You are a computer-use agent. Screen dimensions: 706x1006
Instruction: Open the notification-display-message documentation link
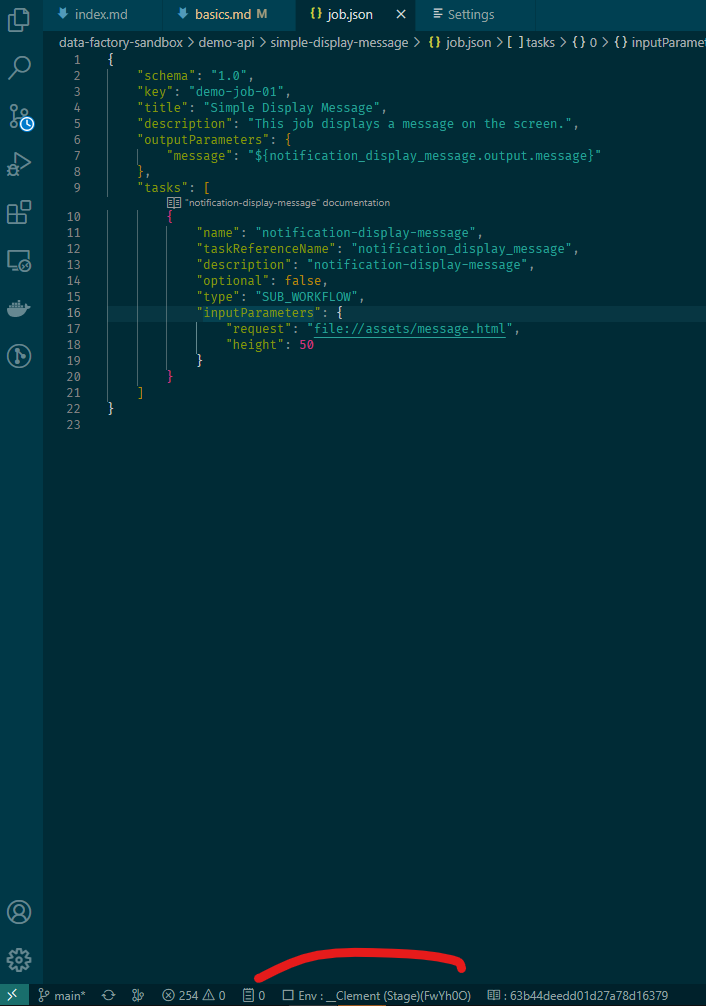coord(287,202)
